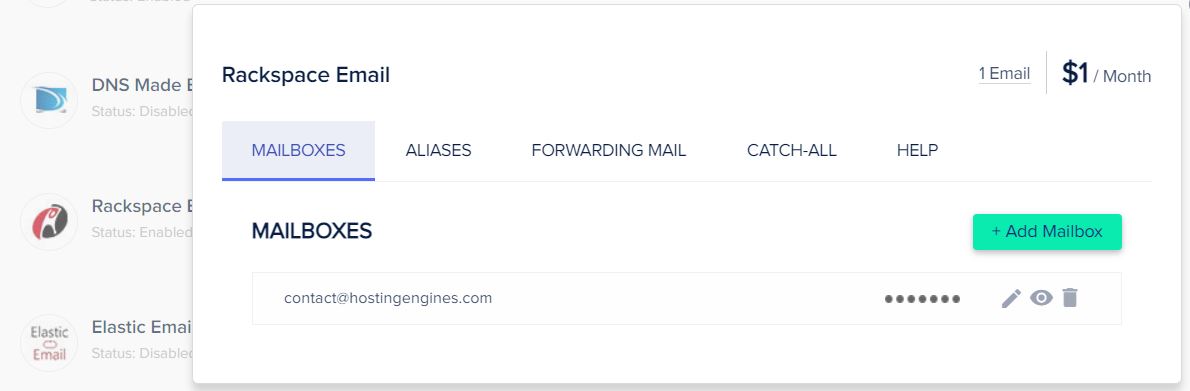
Task: Add a new mailbox with the green button
Action: 1047,232
